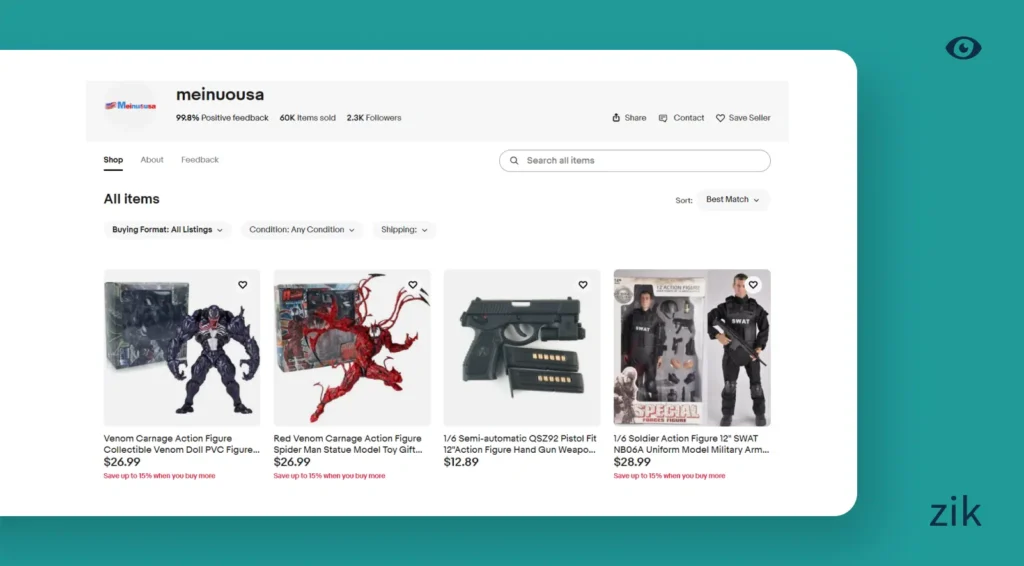
Task: Click the eye icon in top-right corner
Action: [x=963, y=48]
